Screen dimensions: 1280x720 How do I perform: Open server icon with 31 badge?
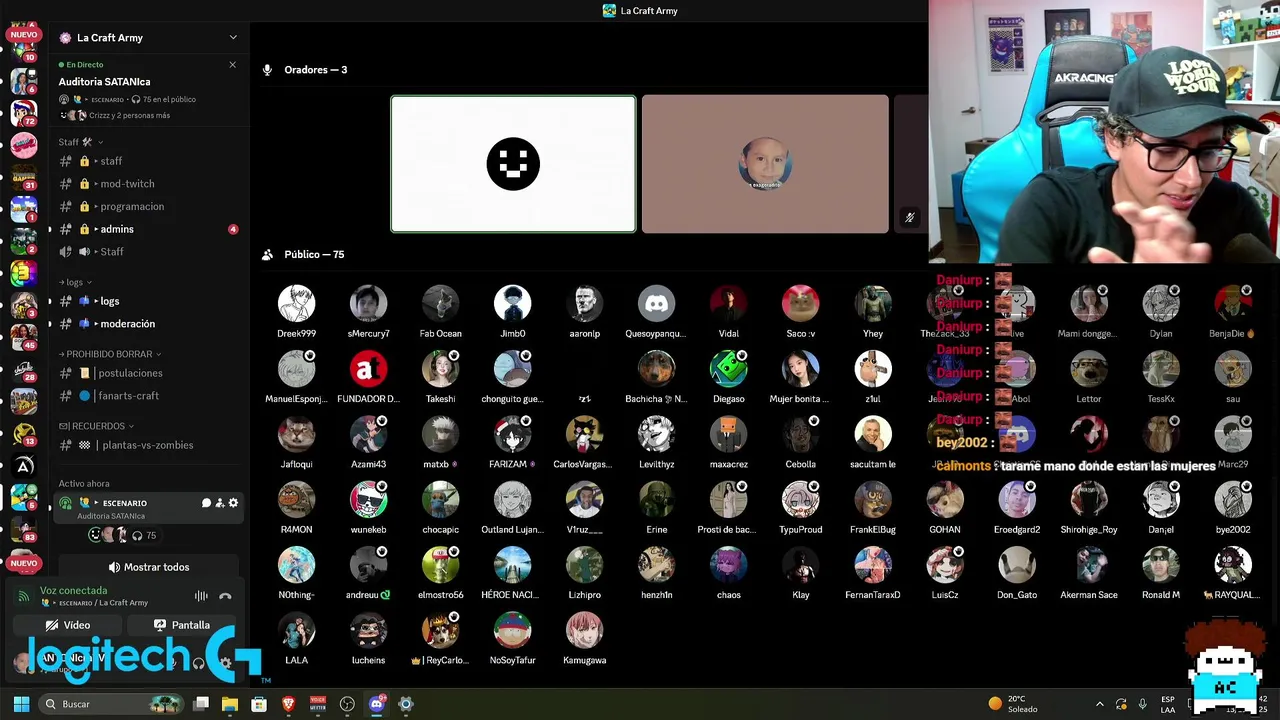point(24,178)
